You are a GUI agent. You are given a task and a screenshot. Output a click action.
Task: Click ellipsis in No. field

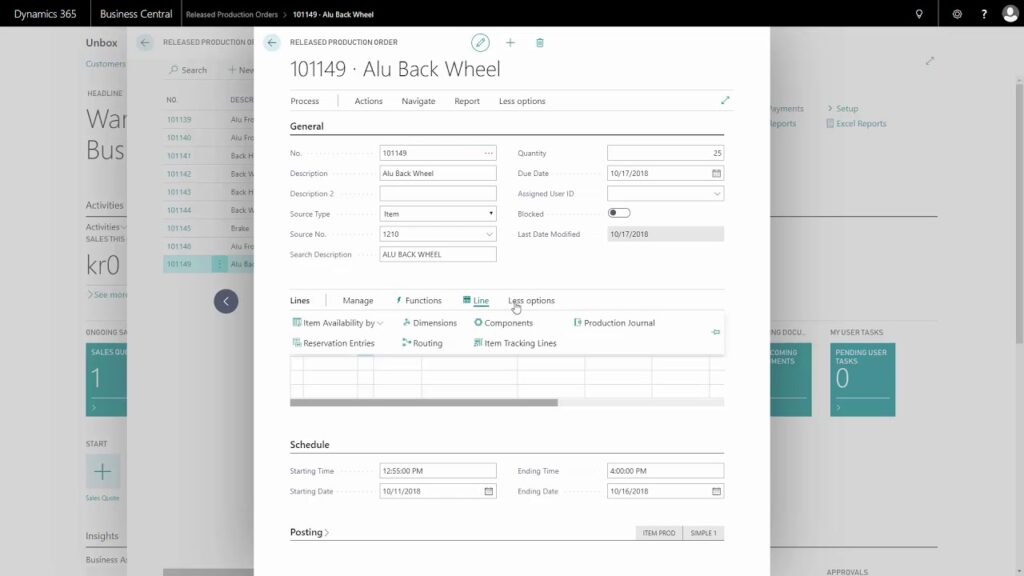pos(488,153)
